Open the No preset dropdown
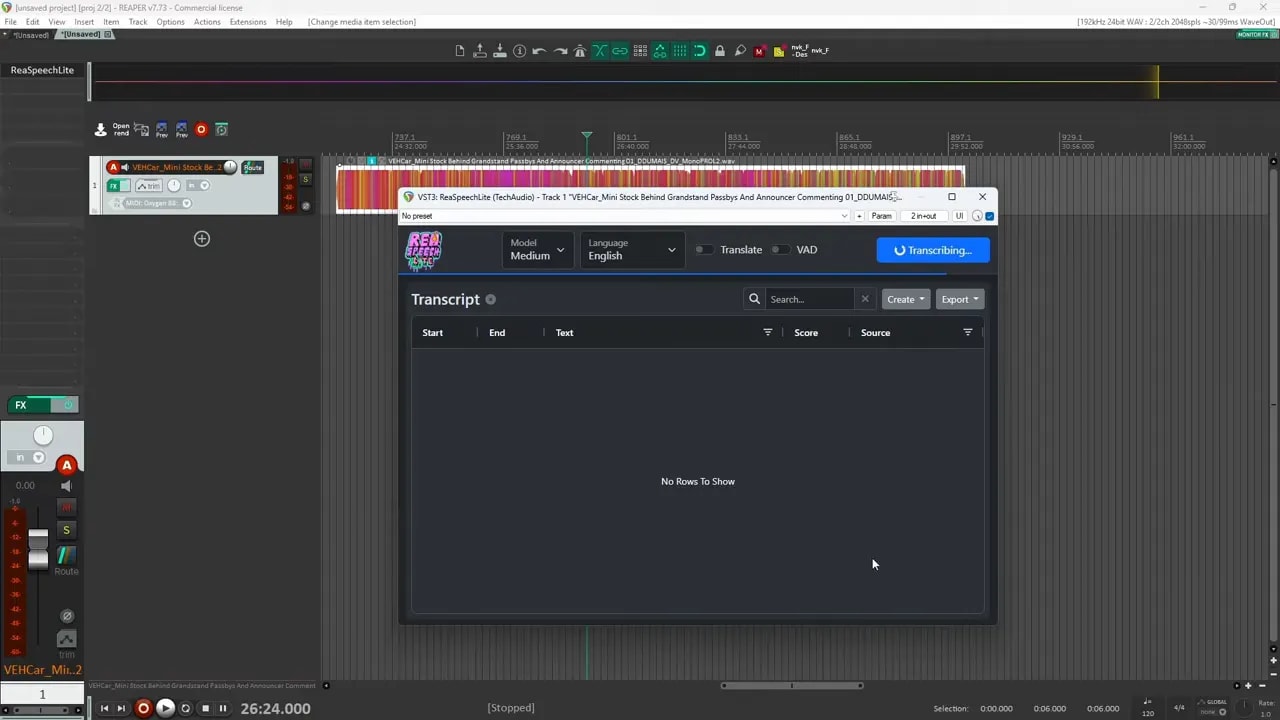Viewport: 1280px width, 720px height. tap(625, 216)
